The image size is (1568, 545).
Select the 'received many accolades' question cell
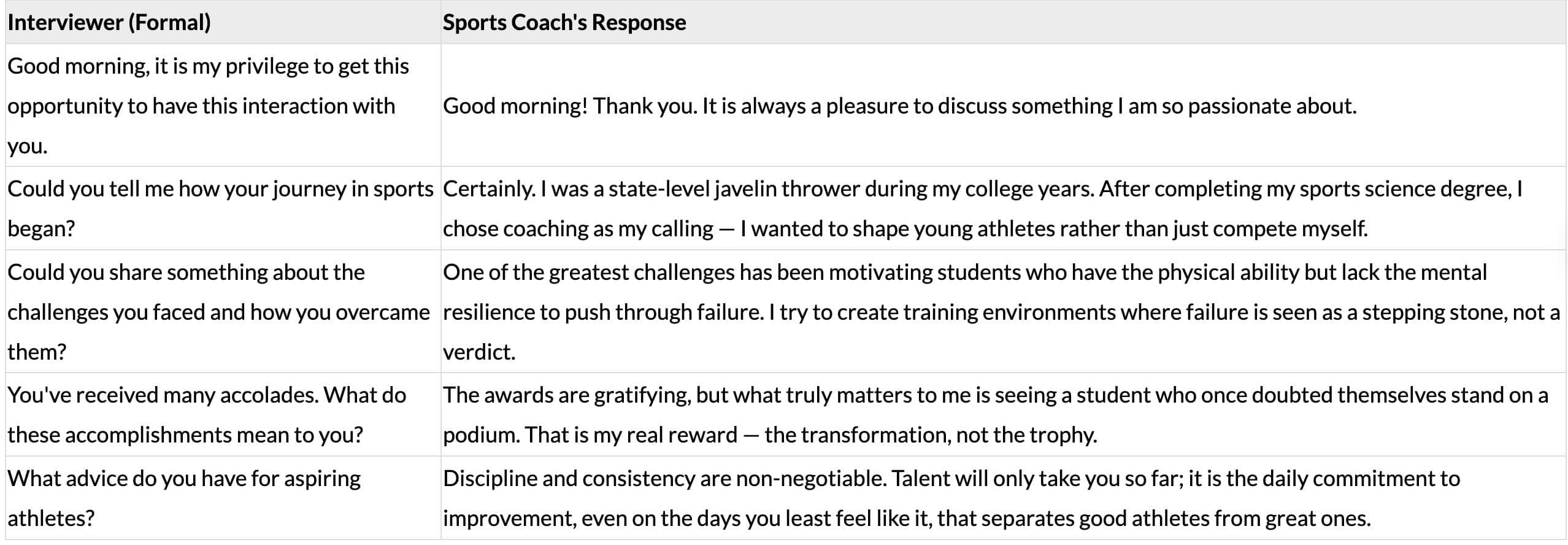(x=207, y=415)
